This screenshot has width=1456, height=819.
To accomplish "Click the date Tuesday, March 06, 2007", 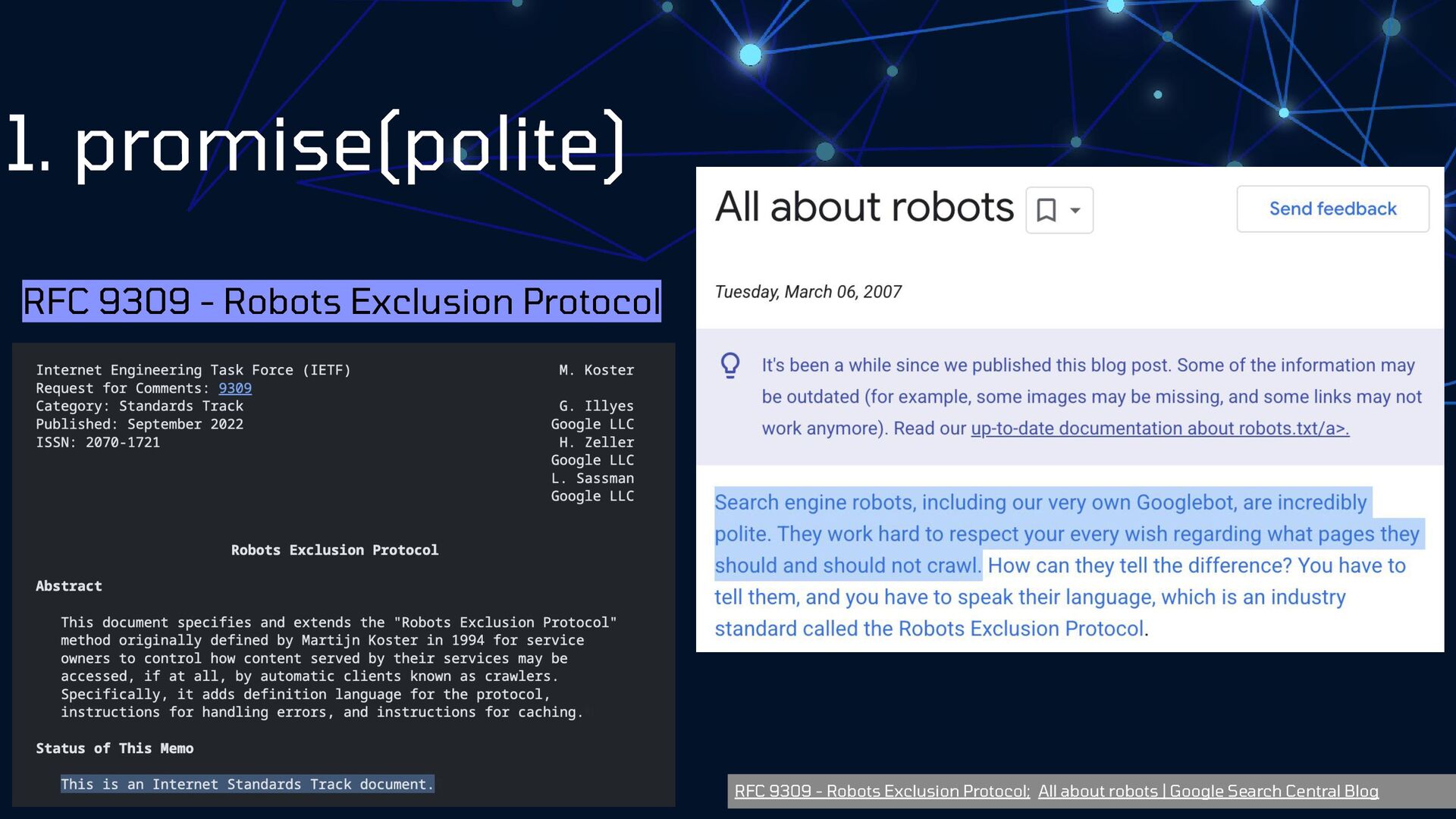I will (808, 292).
